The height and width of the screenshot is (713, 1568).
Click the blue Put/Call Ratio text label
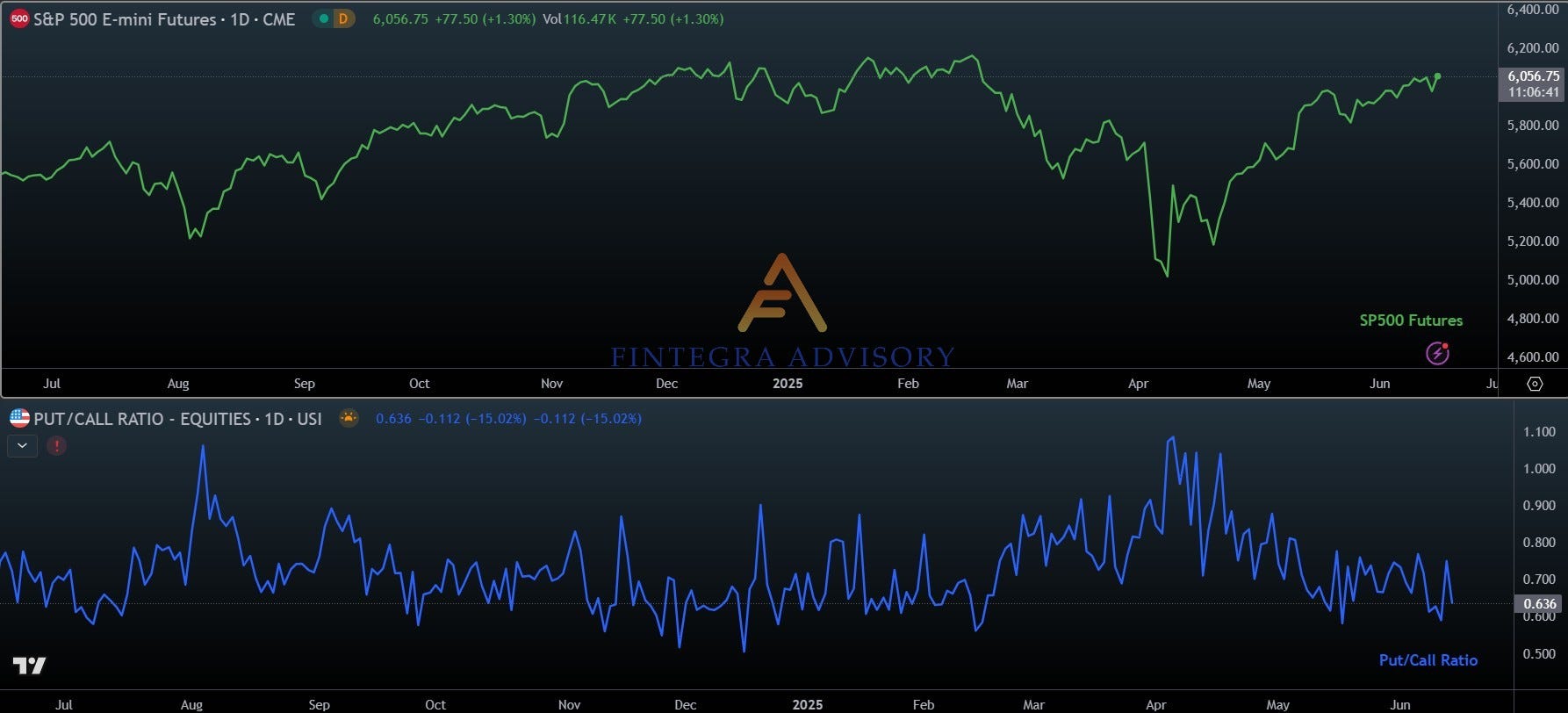pyautogui.click(x=1428, y=660)
